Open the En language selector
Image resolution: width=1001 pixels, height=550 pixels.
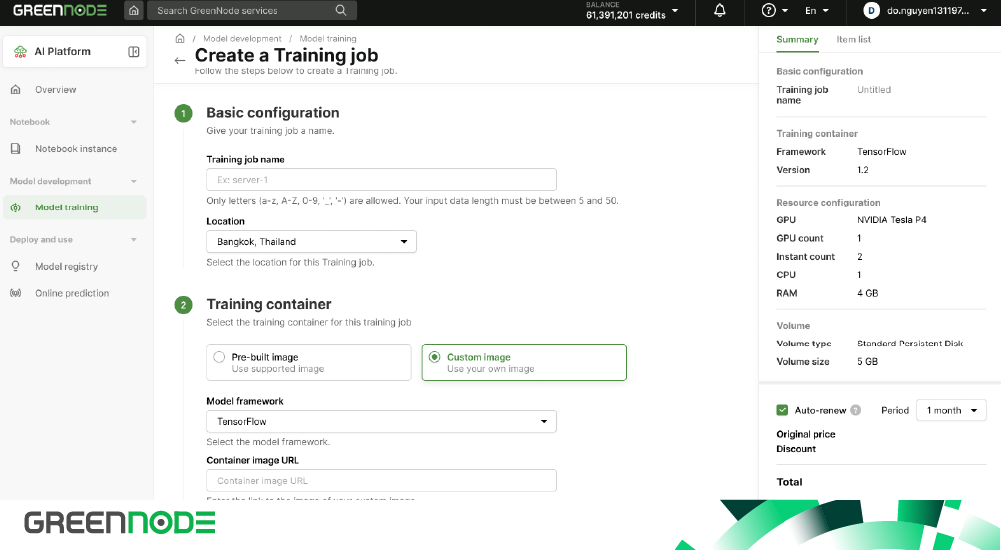click(817, 10)
